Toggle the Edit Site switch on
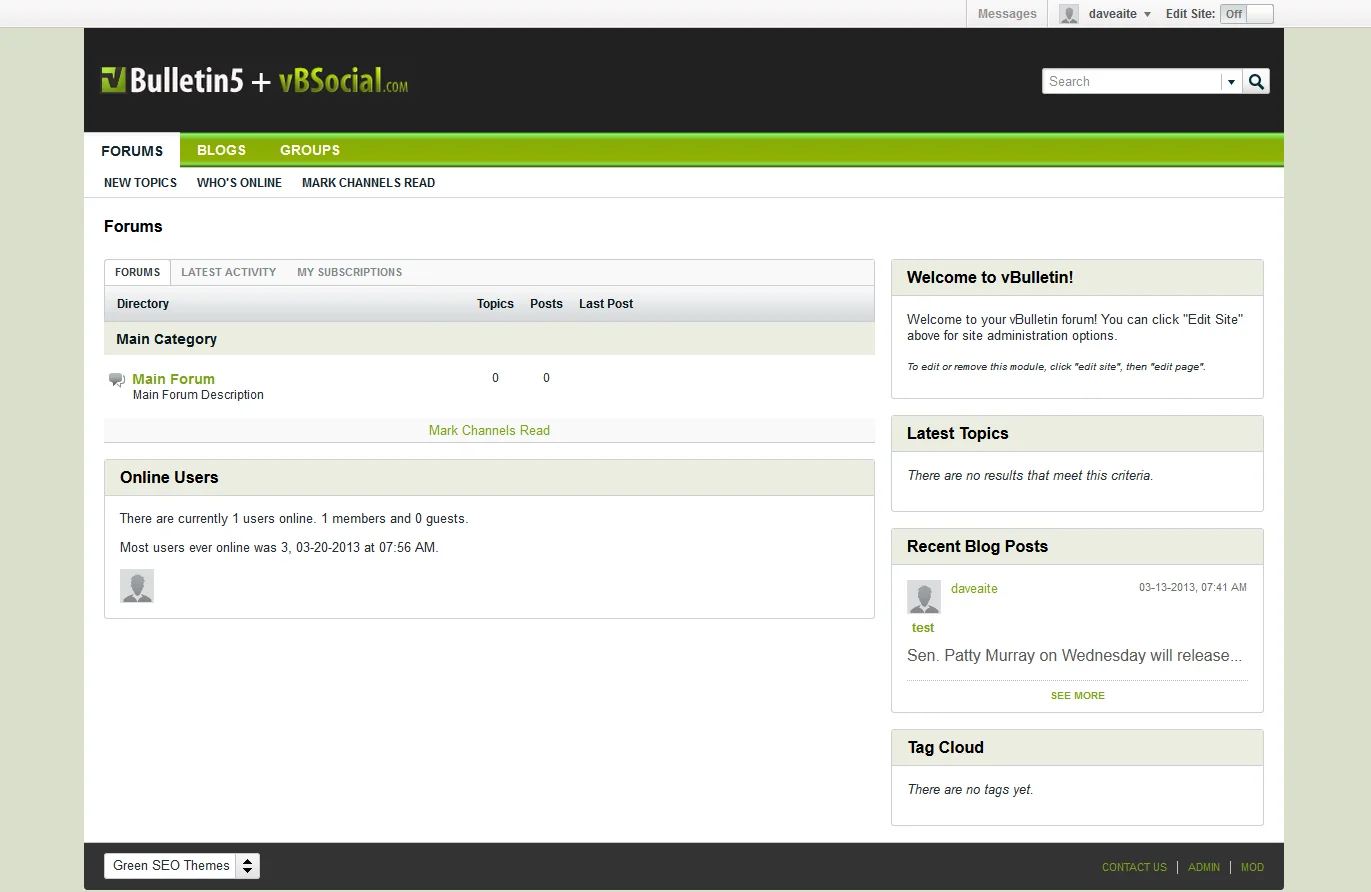 (x=1246, y=14)
